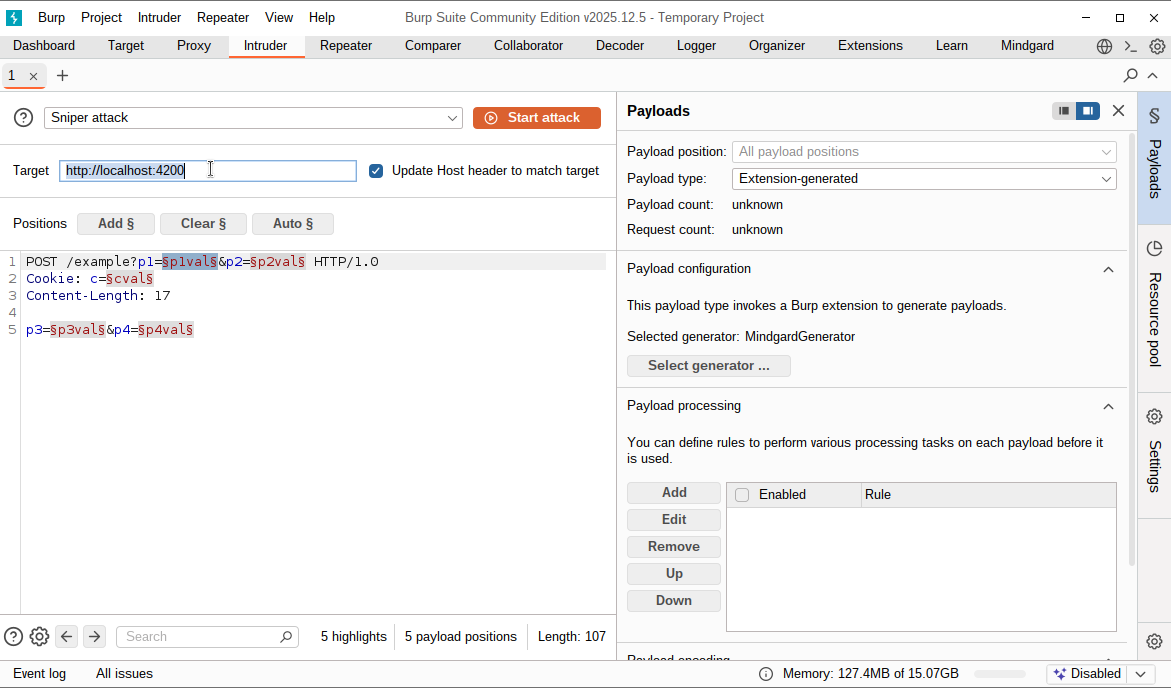Screen dimensions: 1171x688
Task: Click the bottom-left gear icon under the positions editor
Action: coord(39,636)
